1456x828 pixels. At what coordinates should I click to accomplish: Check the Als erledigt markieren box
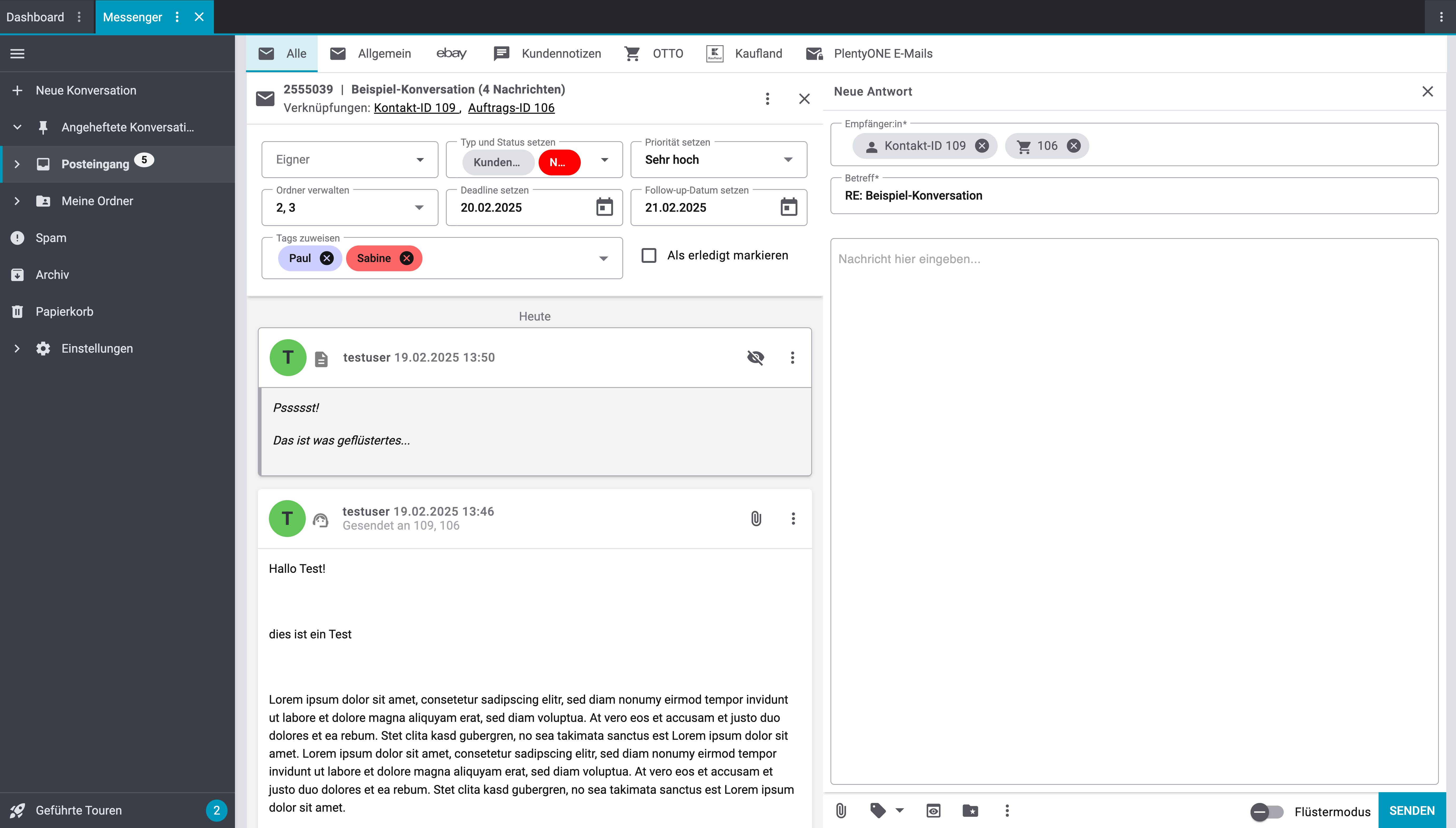(649, 255)
